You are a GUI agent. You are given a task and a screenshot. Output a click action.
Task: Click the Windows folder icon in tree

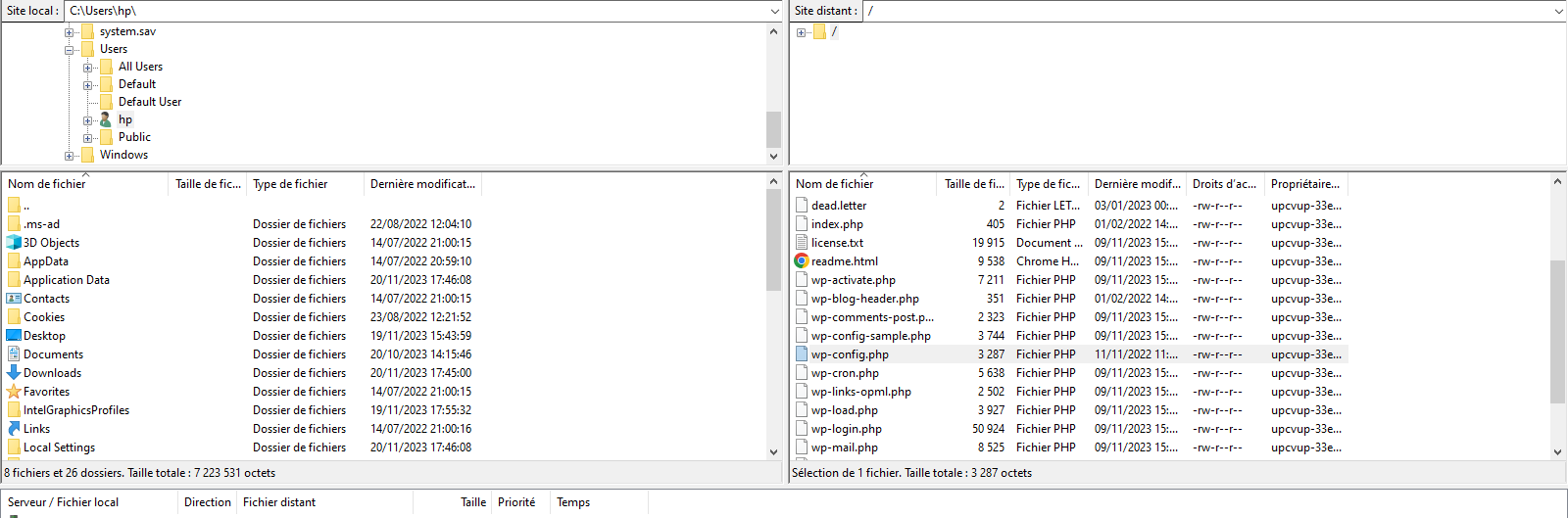[87, 155]
